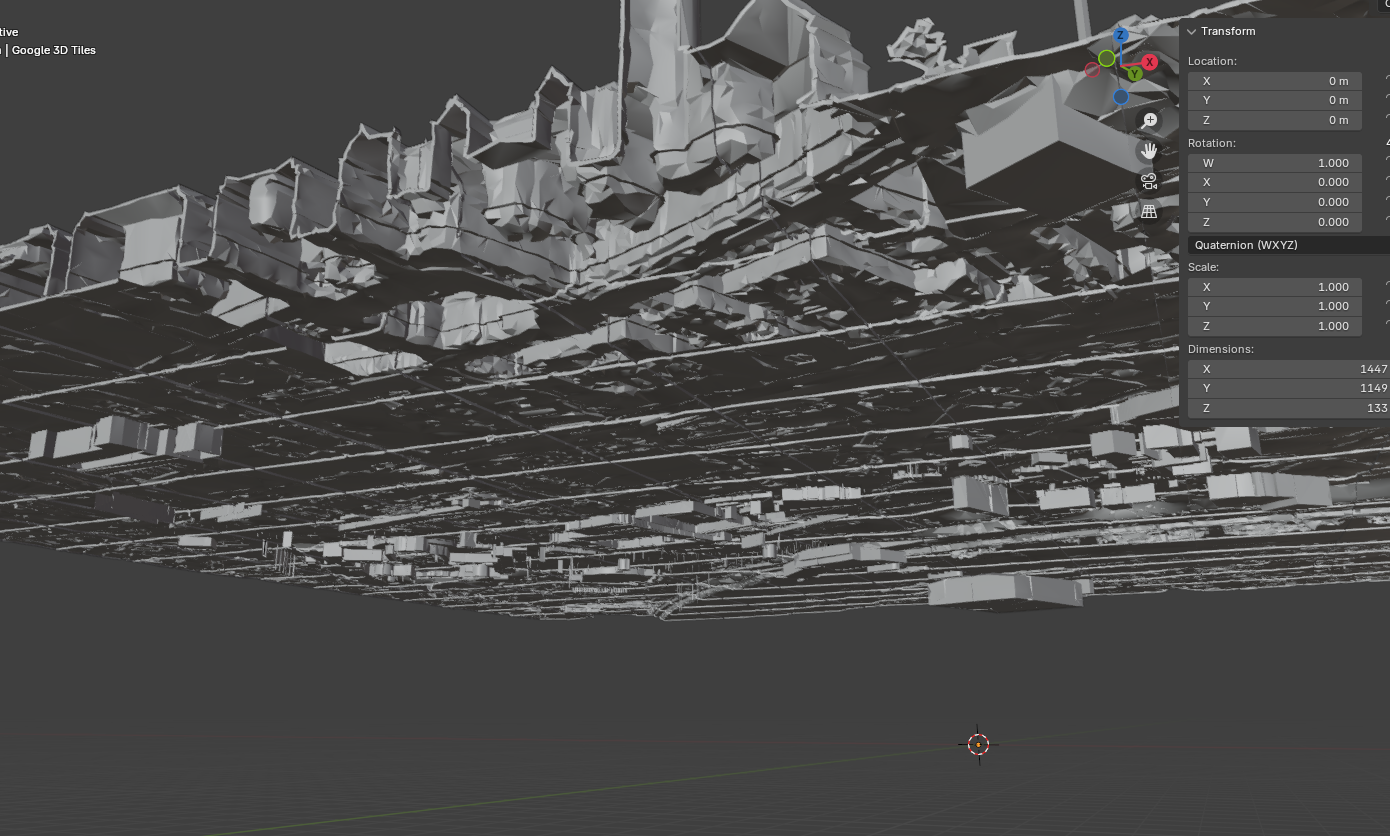1390x836 pixels.
Task: Click the Location X field
Action: pyautogui.click(x=1274, y=81)
